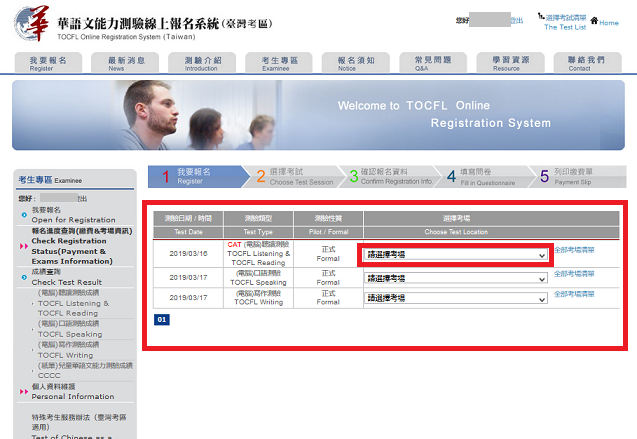Click page number 01 below the table
Screen dimensions: 637x439
point(163,320)
